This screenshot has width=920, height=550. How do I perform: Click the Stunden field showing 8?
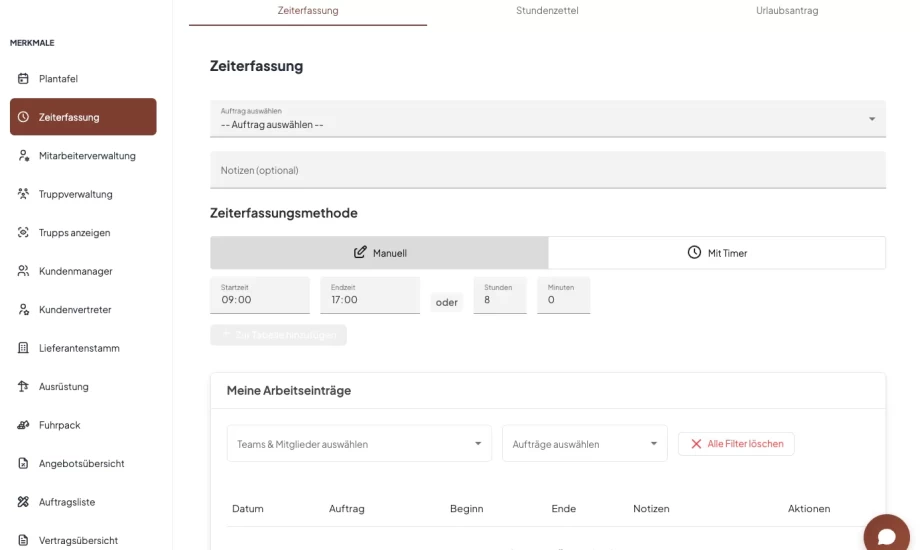click(500, 295)
